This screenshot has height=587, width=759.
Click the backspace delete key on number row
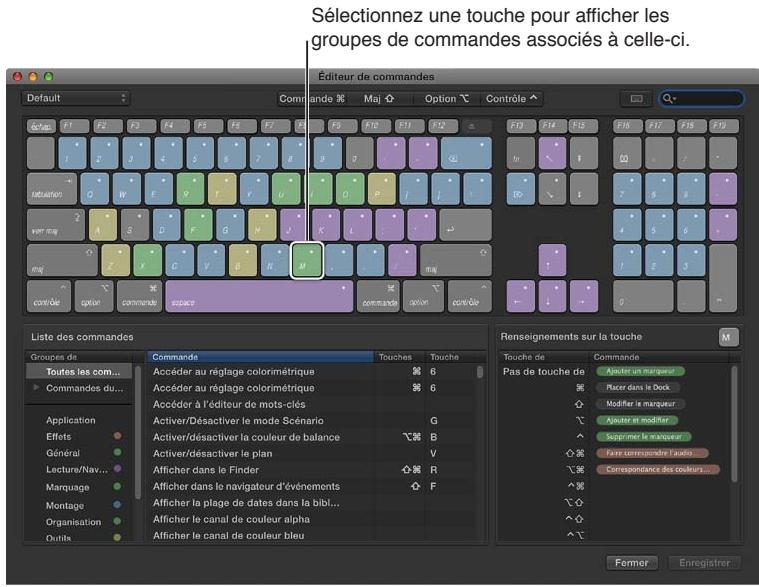tap(466, 153)
